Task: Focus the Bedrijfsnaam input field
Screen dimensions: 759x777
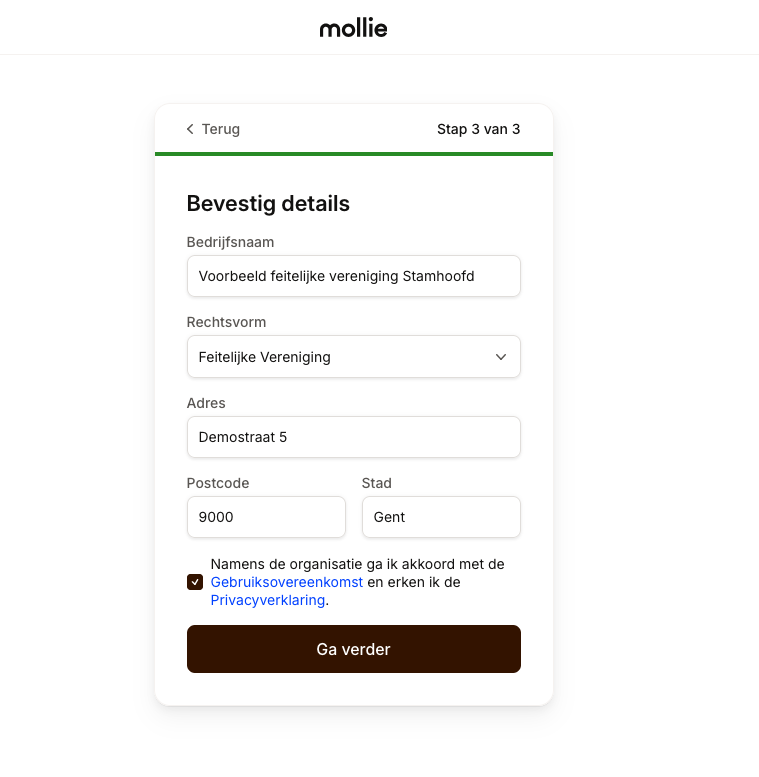Action: [353, 276]
